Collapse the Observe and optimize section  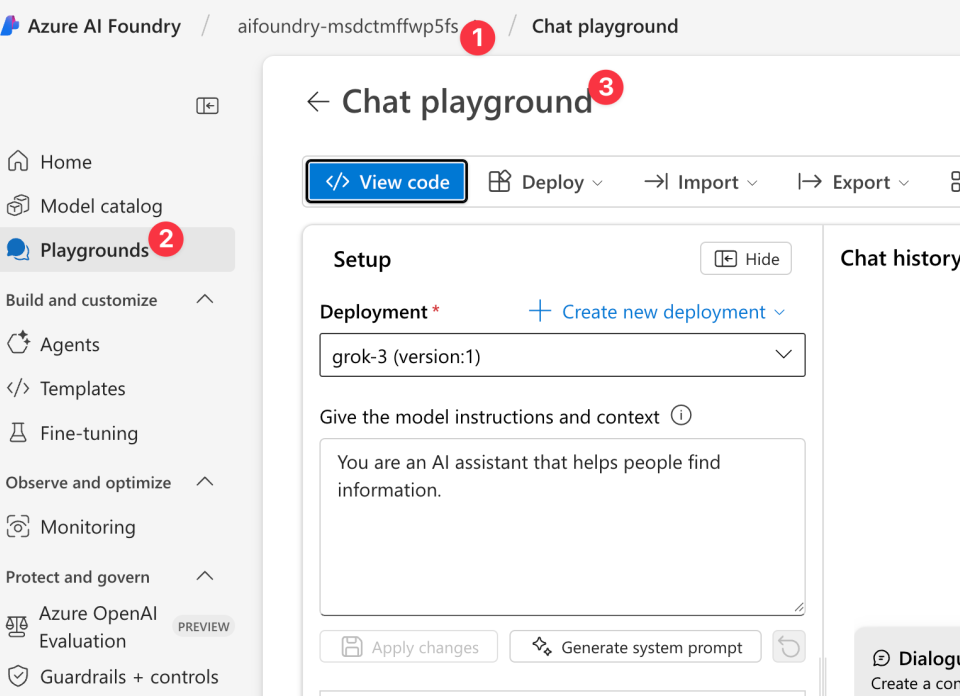click(x=205, y=482)
